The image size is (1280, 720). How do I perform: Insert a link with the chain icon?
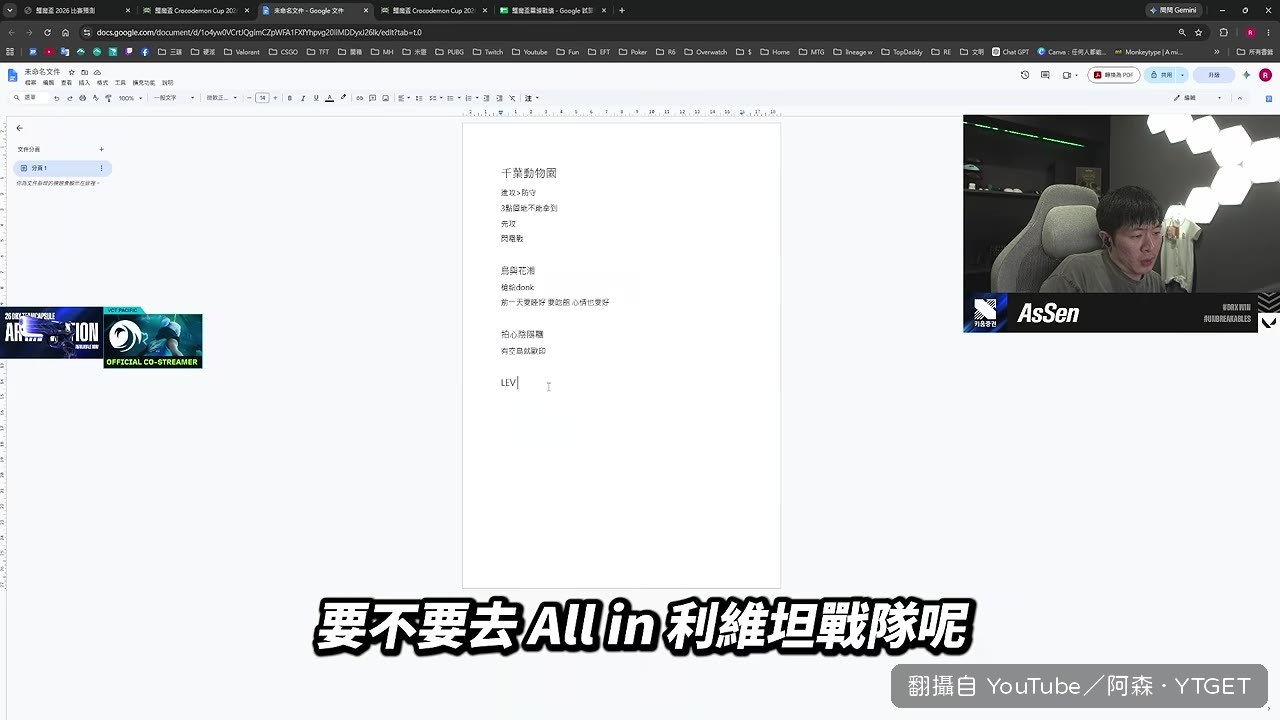pyautogui.click(x=360, y=98)
